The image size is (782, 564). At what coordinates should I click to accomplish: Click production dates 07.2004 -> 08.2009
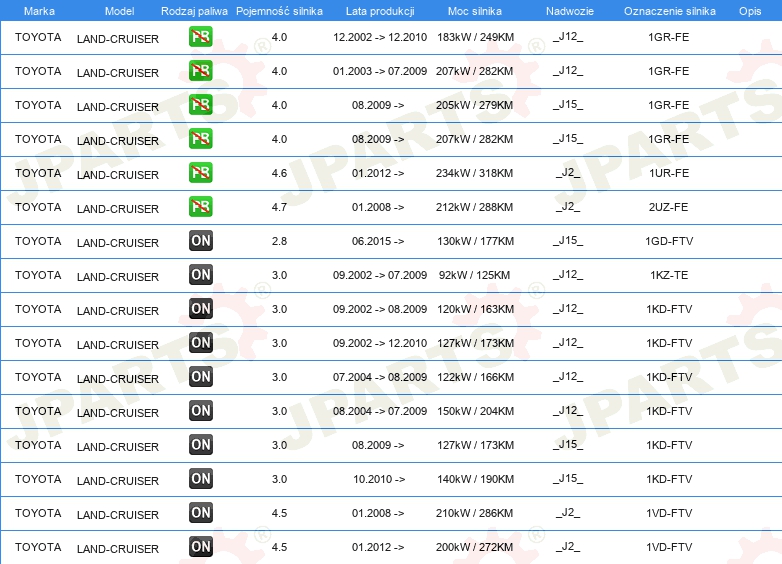(x=380, y=377)
